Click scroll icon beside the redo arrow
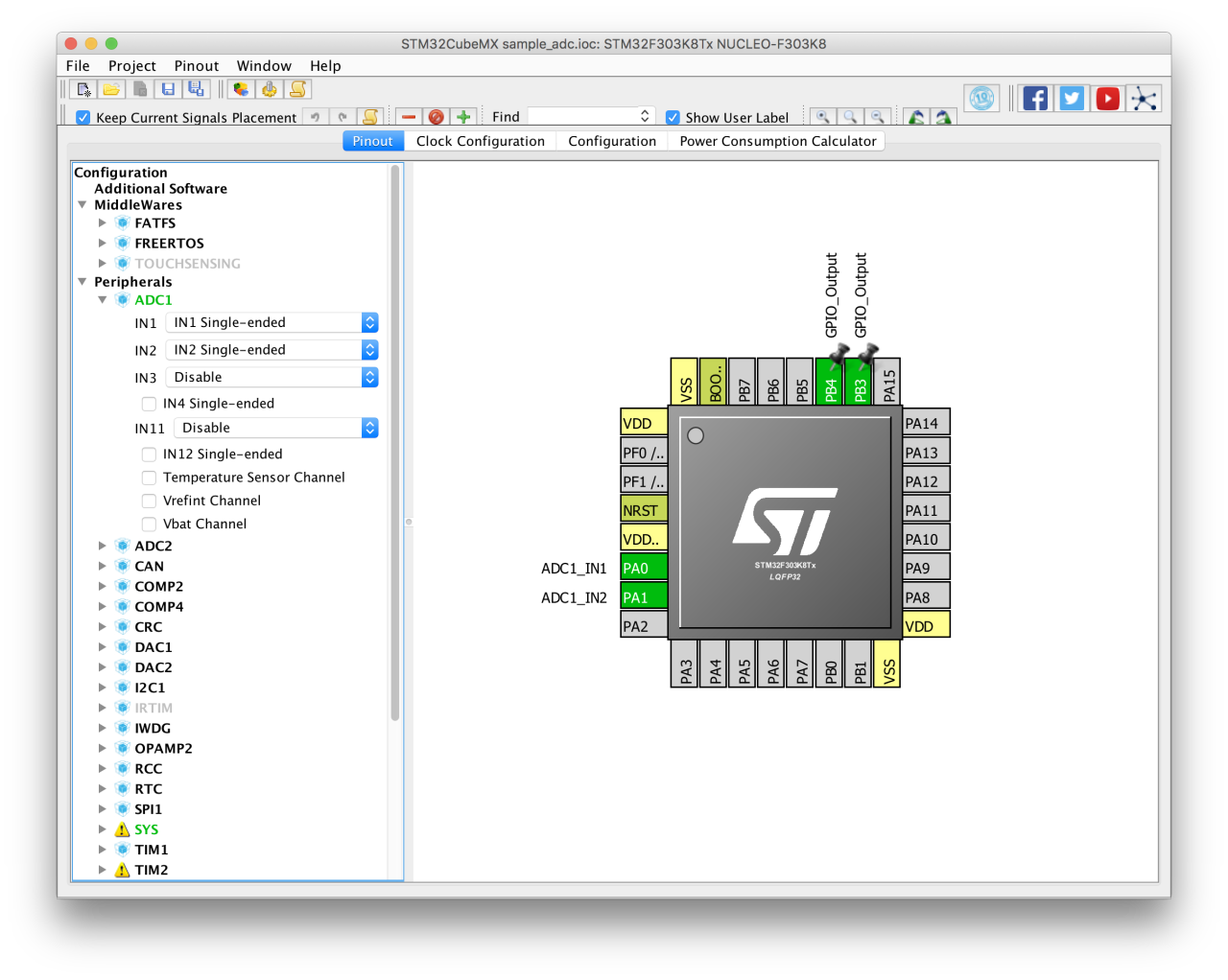1228x980 pixels. 370,117
